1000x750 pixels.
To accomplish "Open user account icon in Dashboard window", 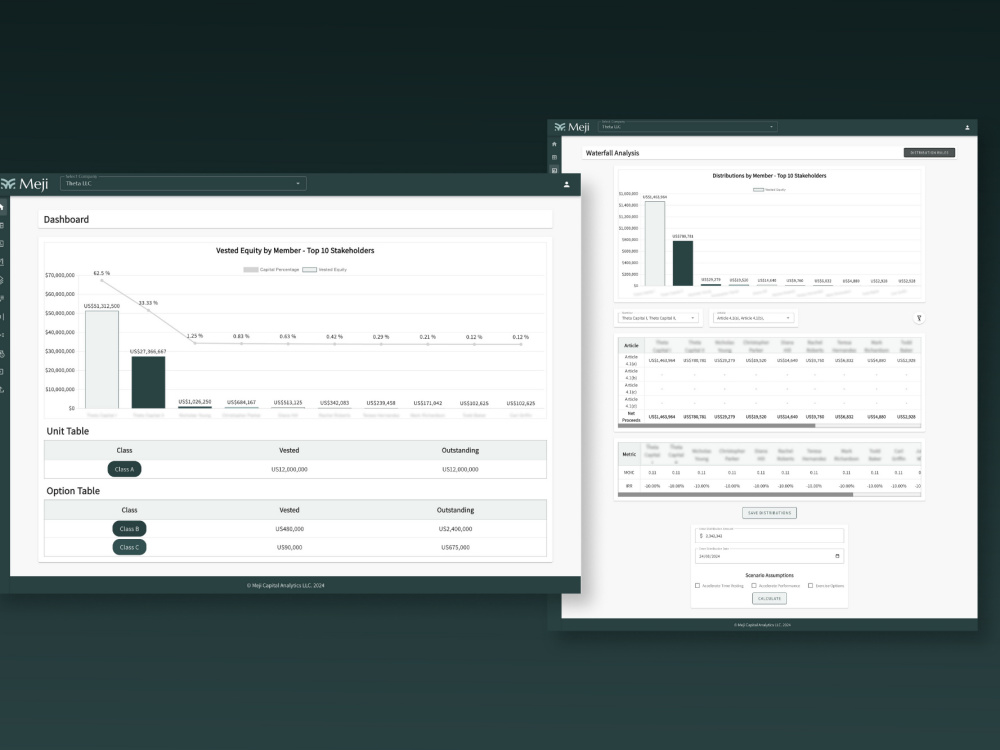I will [566, 184].
